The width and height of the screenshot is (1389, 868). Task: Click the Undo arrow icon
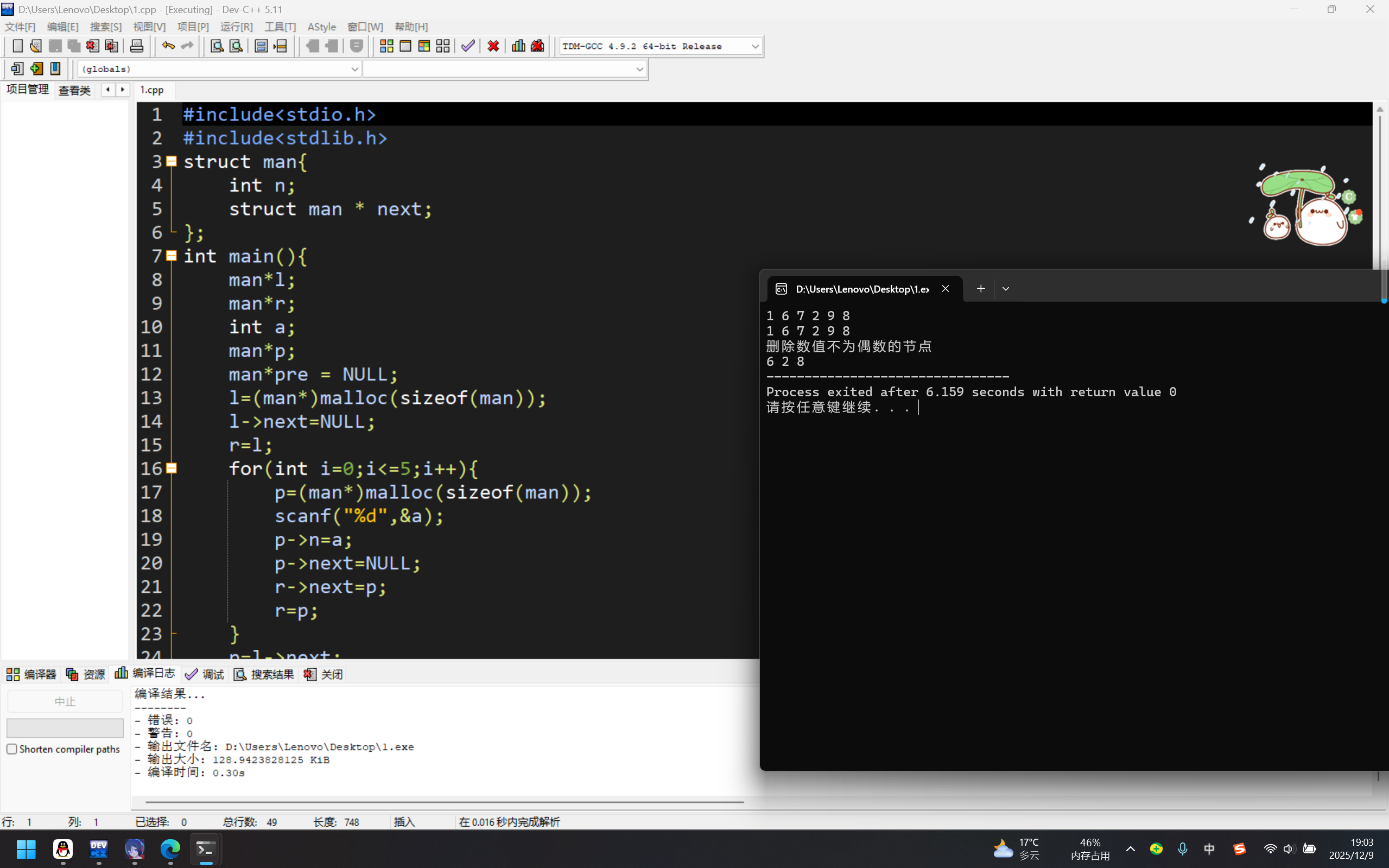[x=168, y=46]
